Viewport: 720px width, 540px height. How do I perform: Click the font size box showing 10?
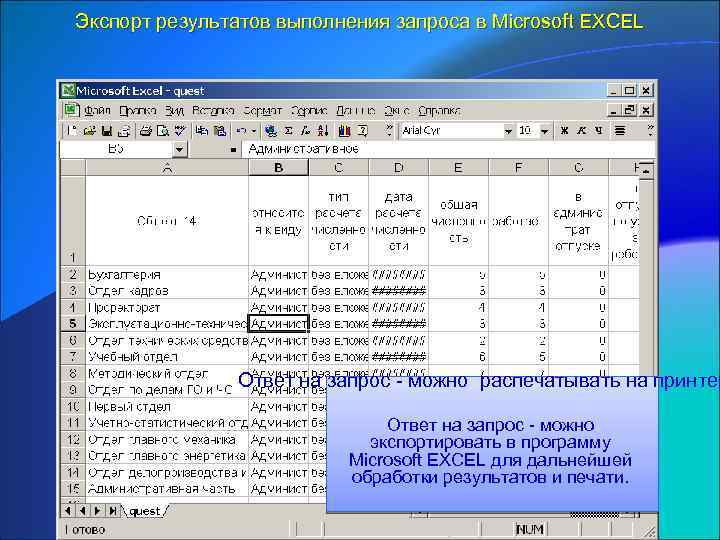coord(527,130)
